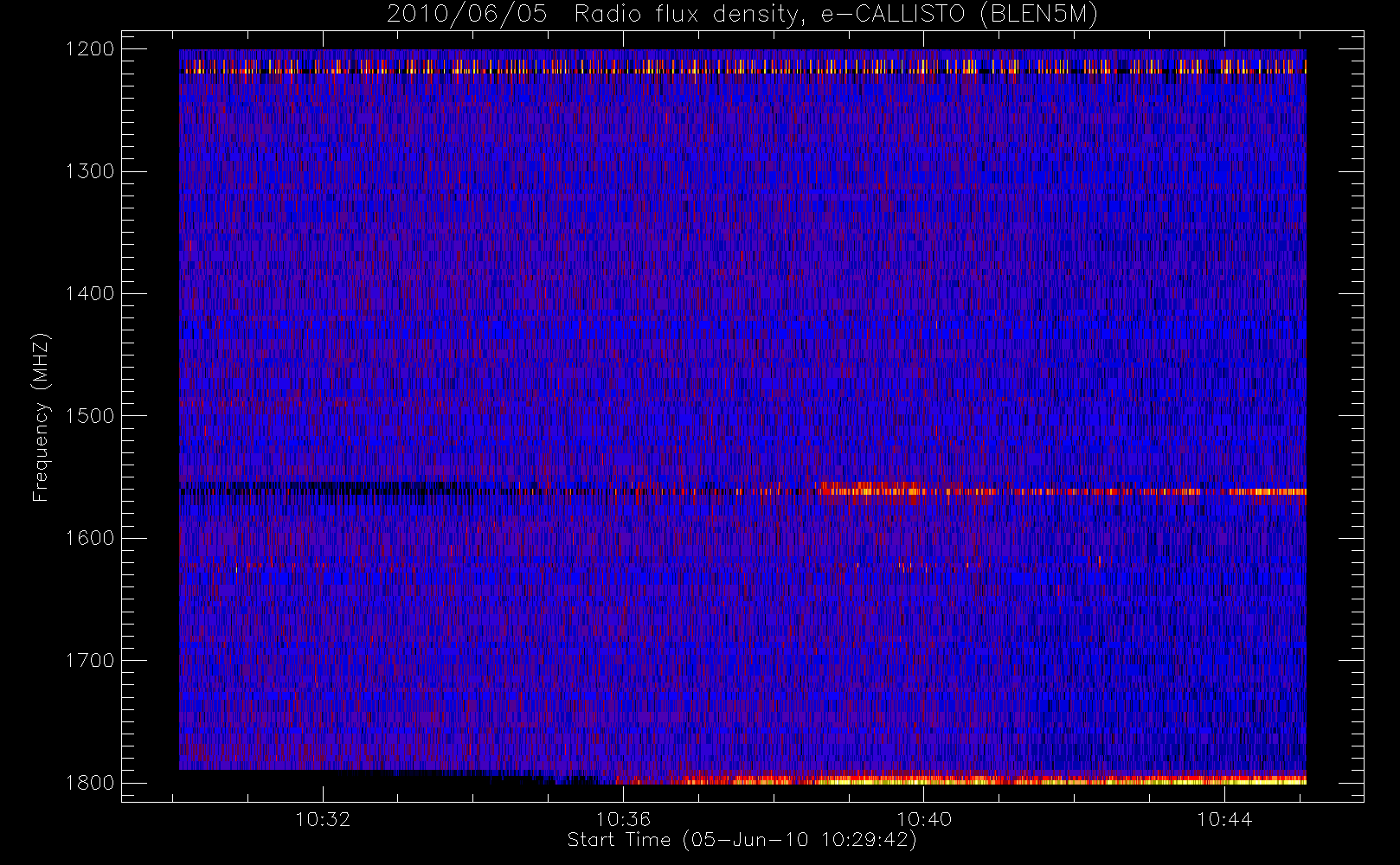1400x865 pixels.
Task: Select the 1700 frequency tick label
Action: pos(90,660)
